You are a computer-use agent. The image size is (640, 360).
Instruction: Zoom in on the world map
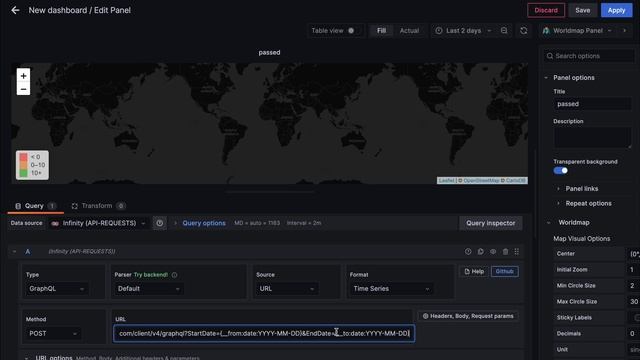23,76
